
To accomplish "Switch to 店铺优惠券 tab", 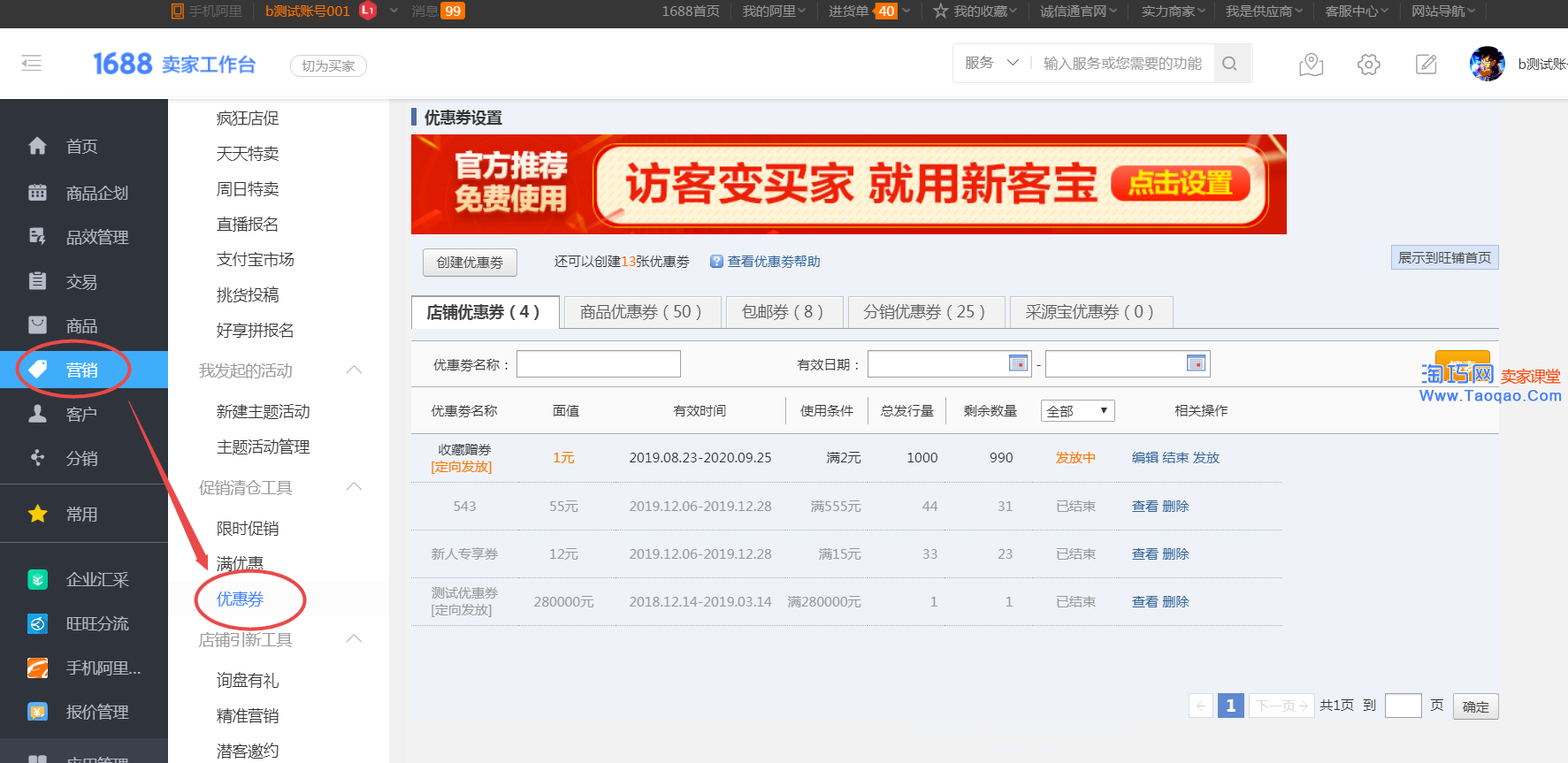I will tap(485, 312).
